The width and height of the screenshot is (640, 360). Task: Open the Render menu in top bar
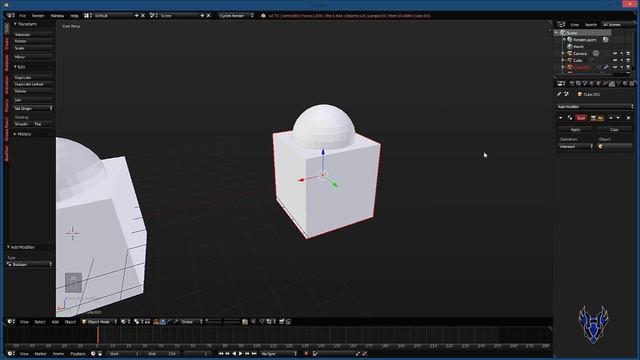coord(38,16)
